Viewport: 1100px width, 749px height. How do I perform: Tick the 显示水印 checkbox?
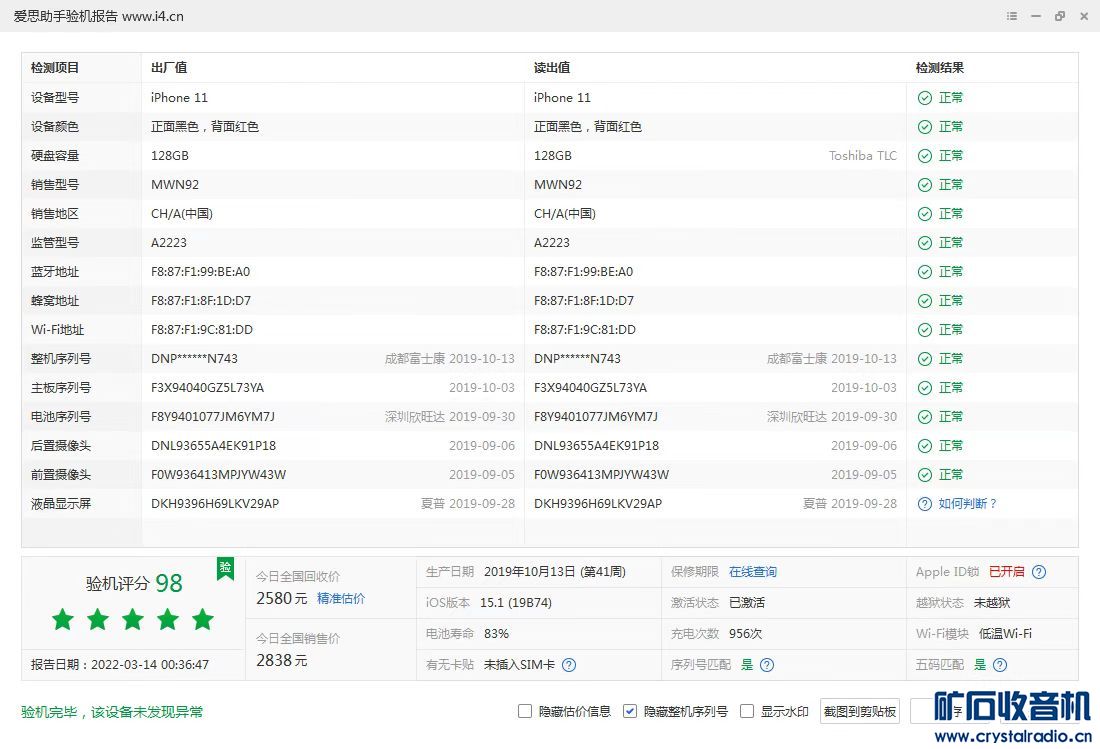coord(747,711)
